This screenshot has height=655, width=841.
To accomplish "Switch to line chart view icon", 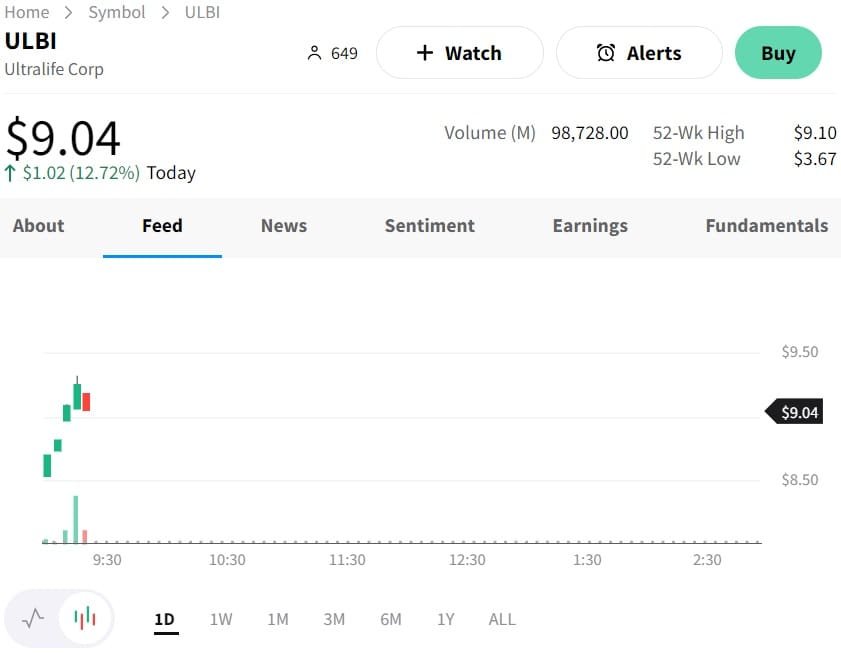I will click(33, 618).
